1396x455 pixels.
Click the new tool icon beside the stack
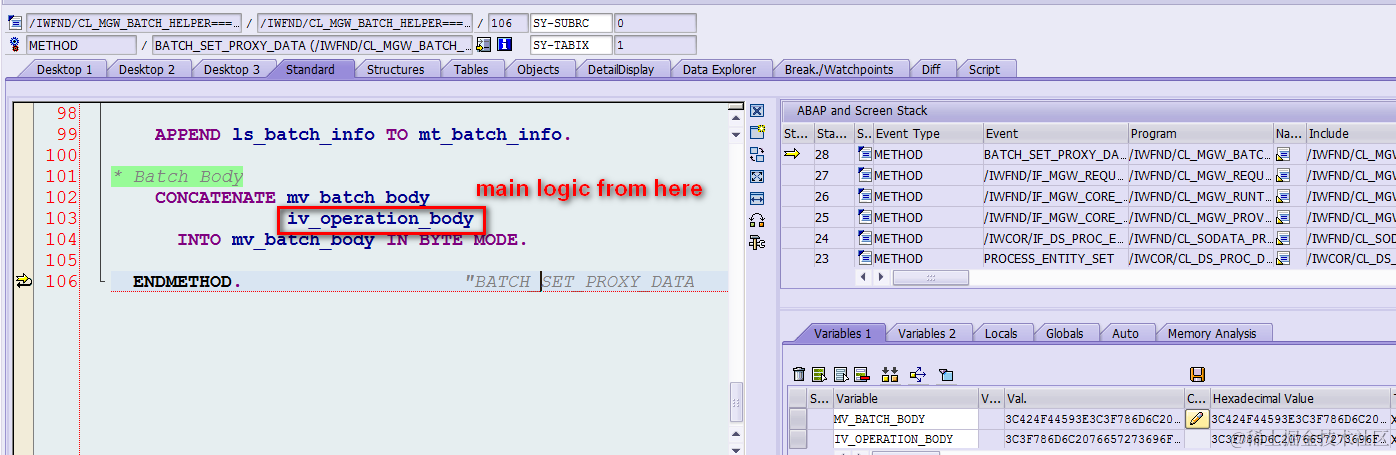[x=757, y=132]
